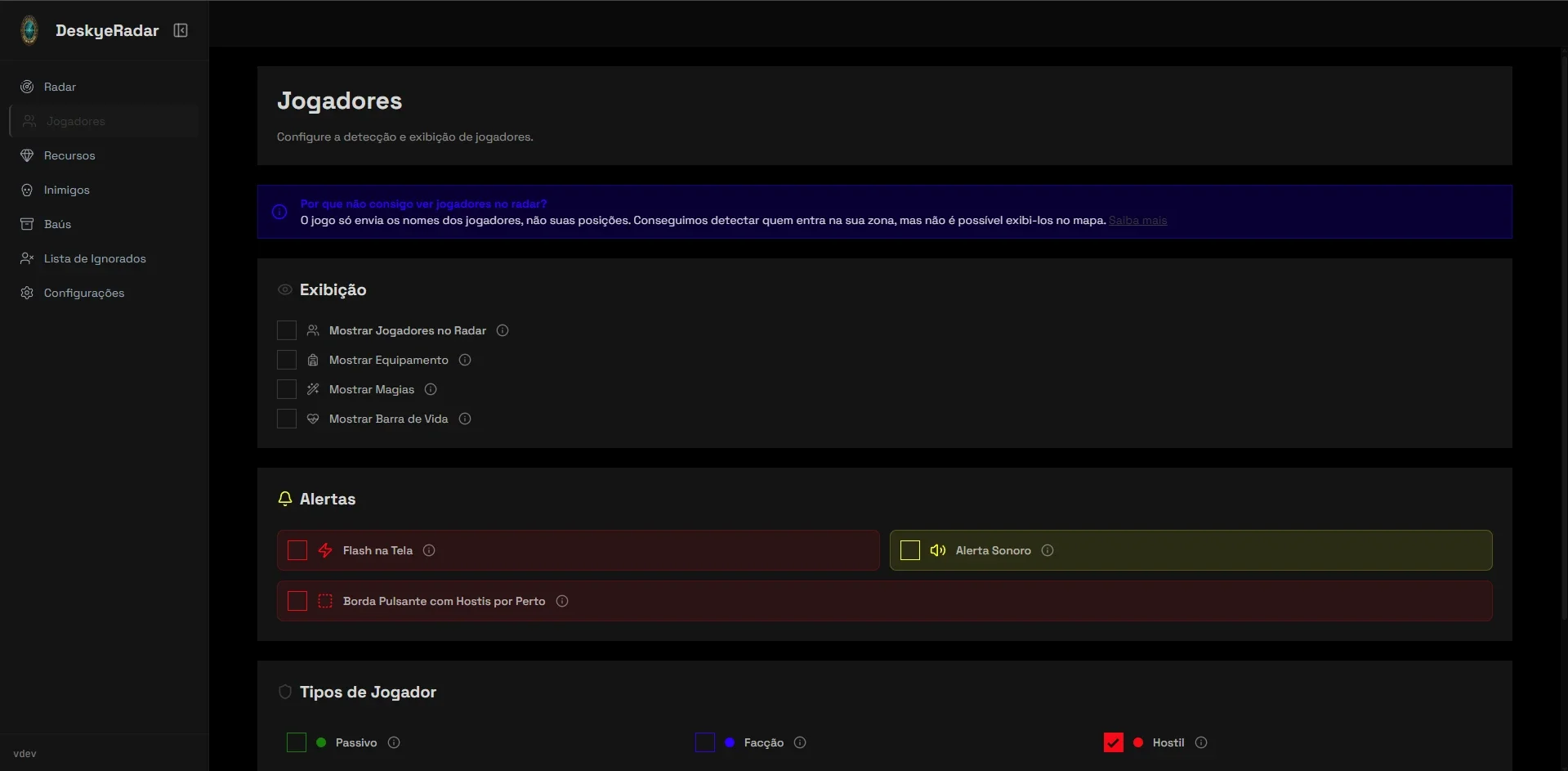Turn on Flash na Tela alert

click(297, 550)
